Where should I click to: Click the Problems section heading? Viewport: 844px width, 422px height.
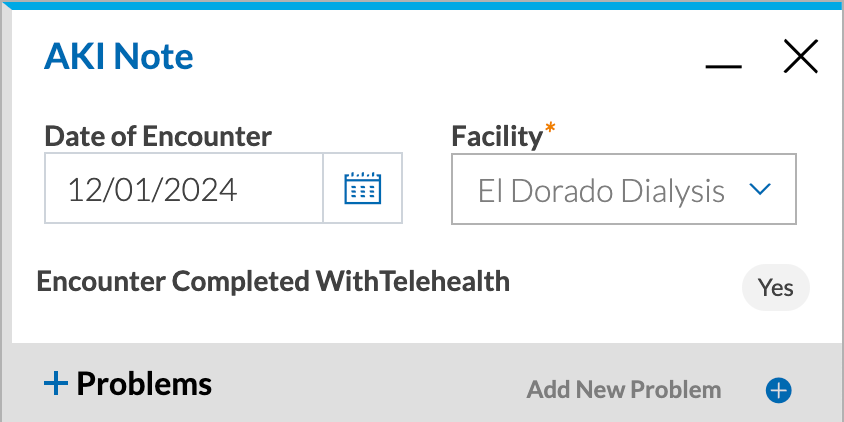point(144,384)
